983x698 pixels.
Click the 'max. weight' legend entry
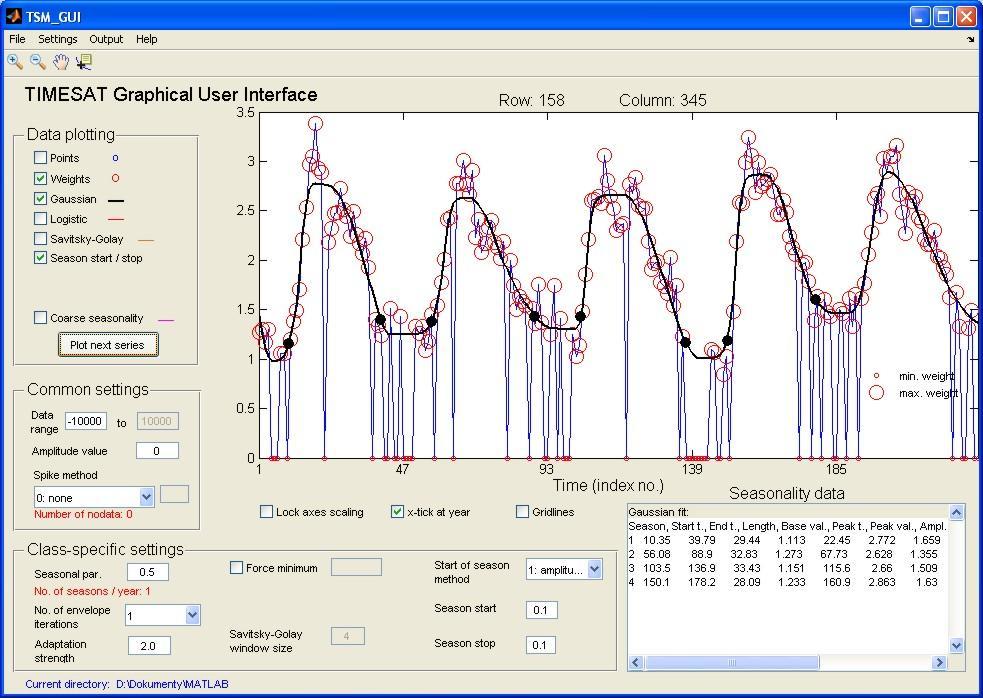pyautogui.click(x=928, y=393)
